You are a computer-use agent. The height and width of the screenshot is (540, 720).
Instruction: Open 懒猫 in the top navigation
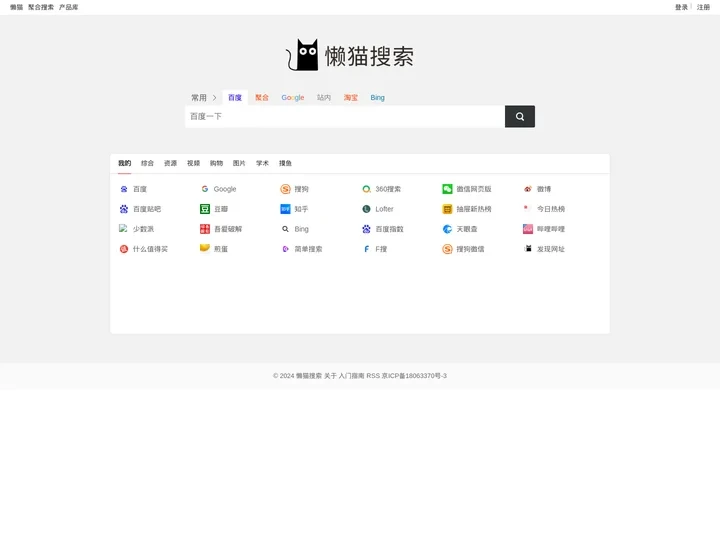point(17,7)
